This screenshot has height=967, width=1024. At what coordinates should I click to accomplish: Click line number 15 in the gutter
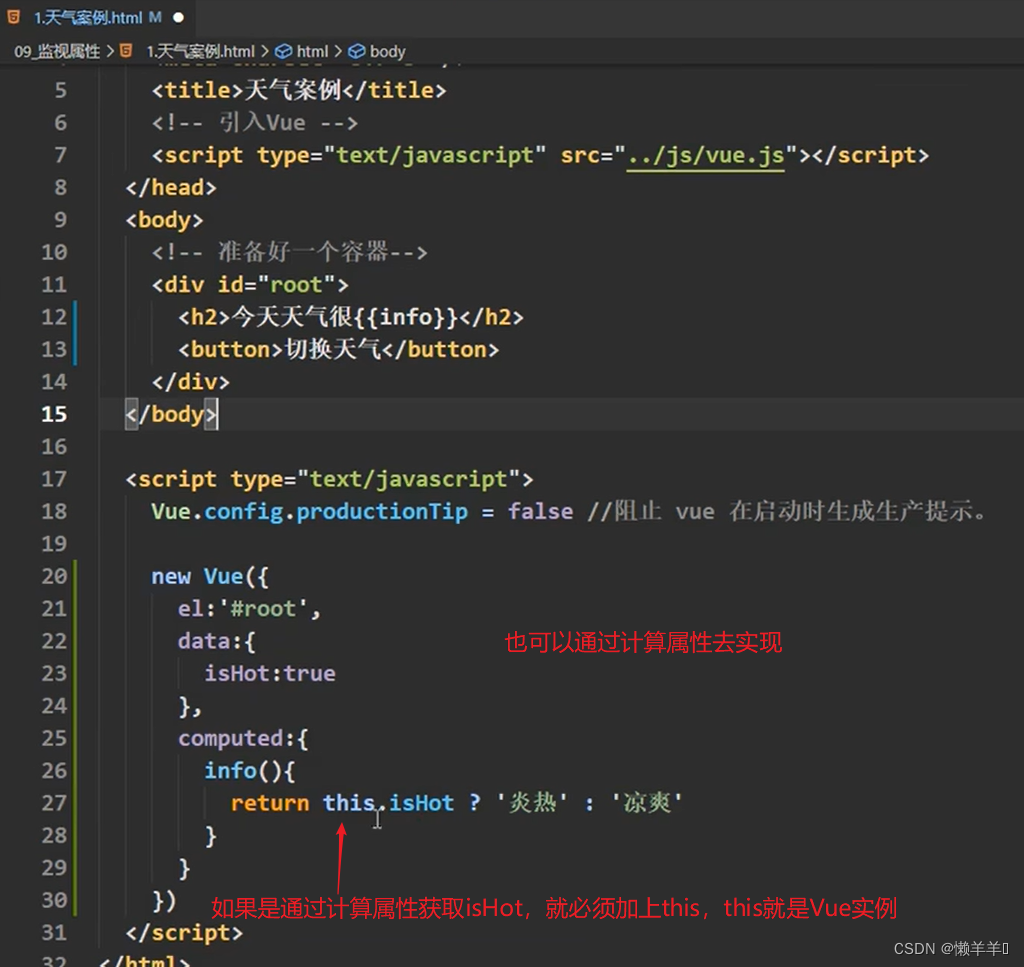tap(54, 414)
